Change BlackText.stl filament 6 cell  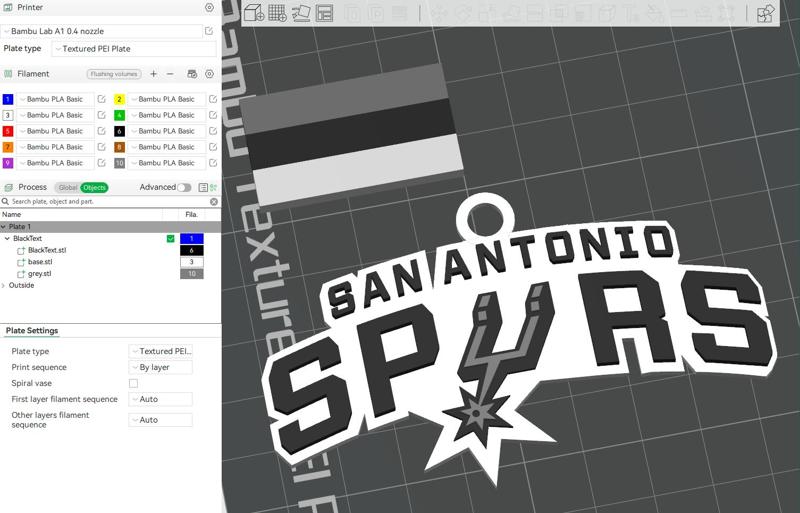[192, 250]
